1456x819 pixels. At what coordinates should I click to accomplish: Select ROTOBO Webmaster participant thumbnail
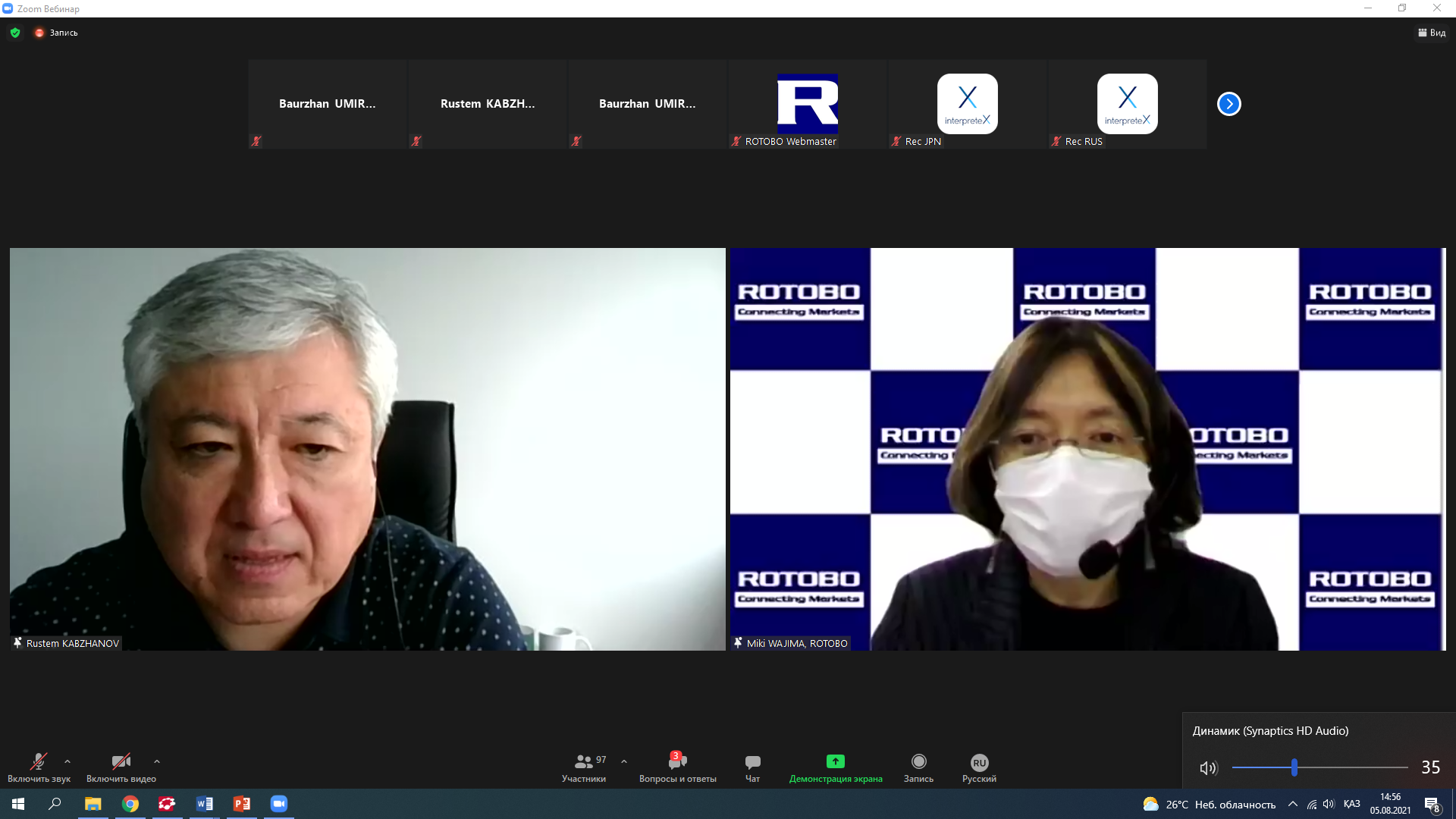coord(807,104)
